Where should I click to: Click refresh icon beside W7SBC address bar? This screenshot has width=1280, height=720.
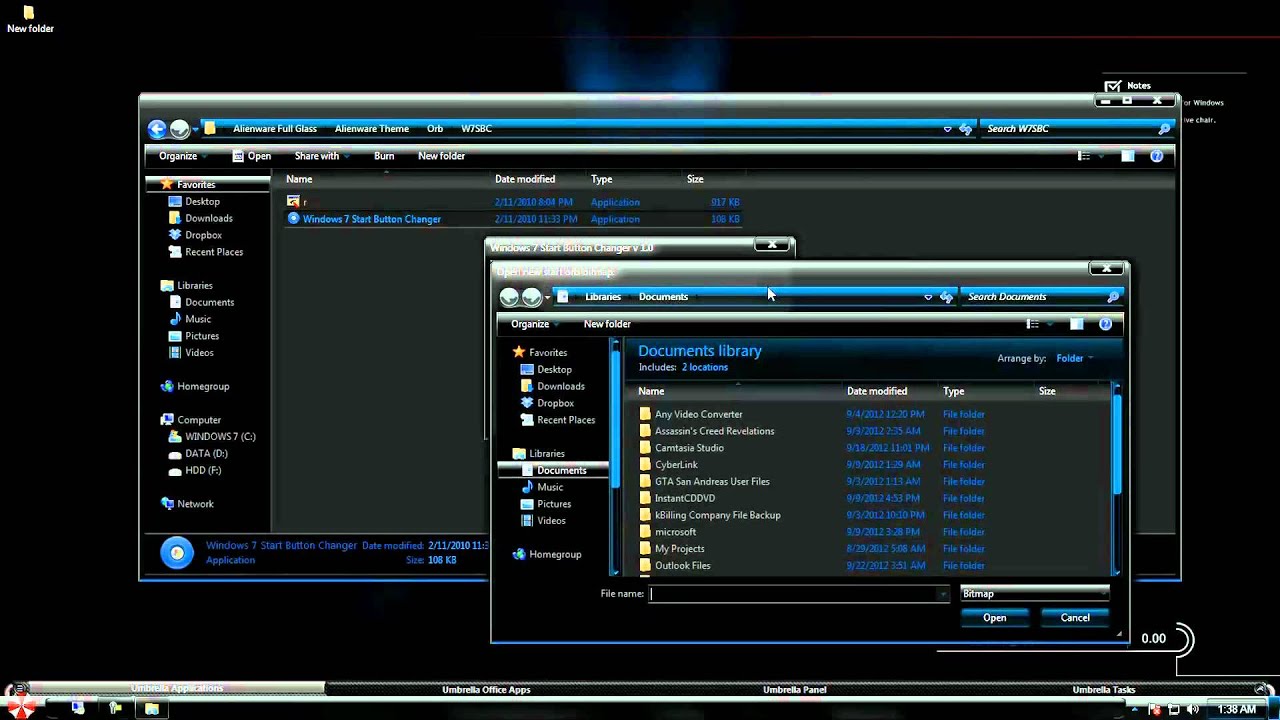pyautogui.click(x=965, y=129)
